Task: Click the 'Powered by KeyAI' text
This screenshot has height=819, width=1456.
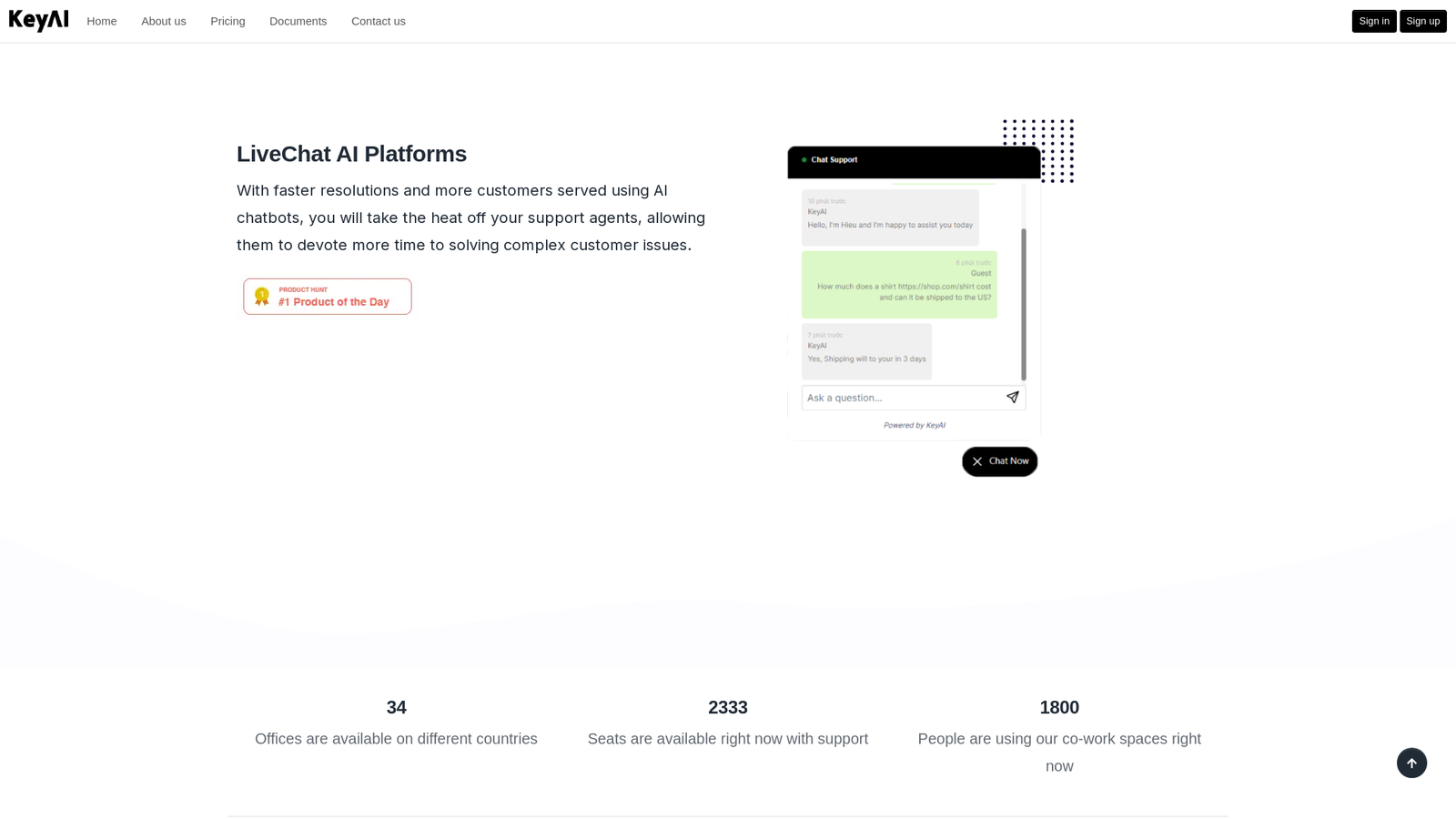Action: tap(915, 425)
